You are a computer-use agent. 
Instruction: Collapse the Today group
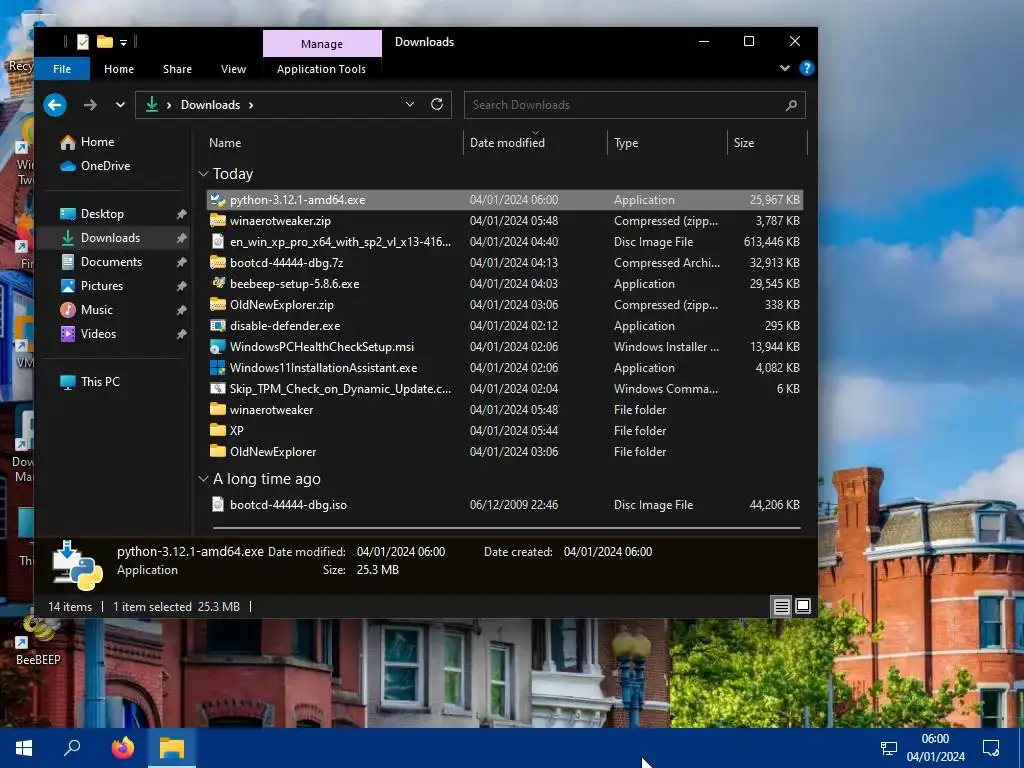[x=203, y=174]
